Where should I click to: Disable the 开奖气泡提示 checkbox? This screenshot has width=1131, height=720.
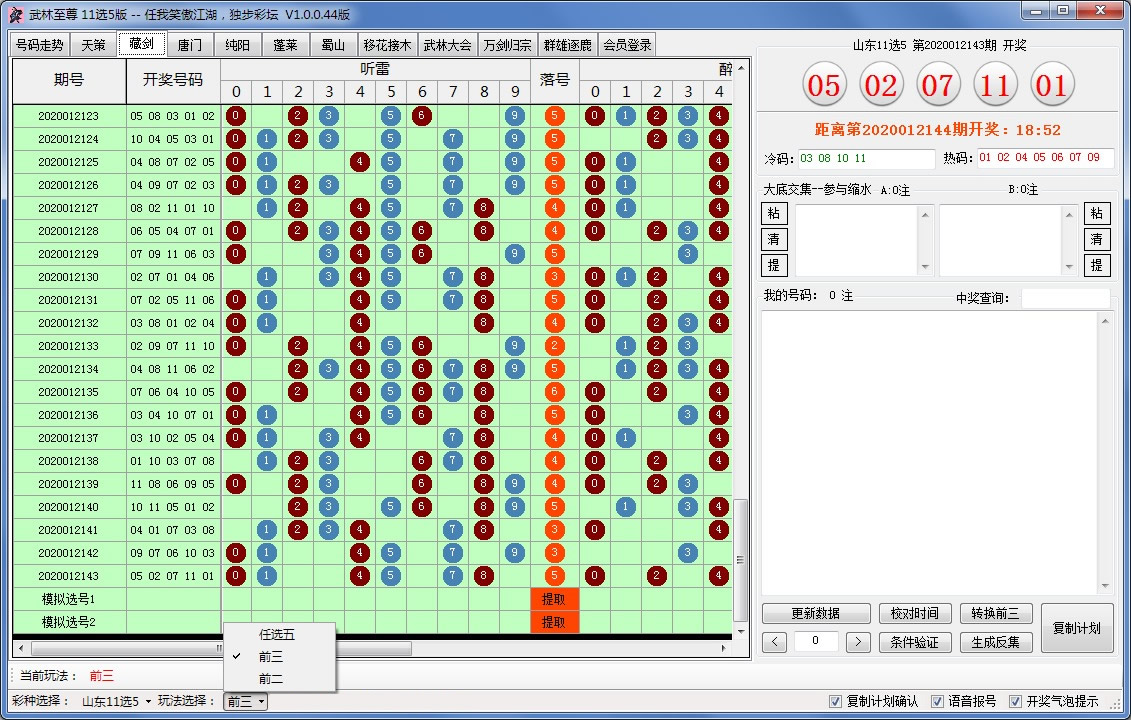[1018, 703]
